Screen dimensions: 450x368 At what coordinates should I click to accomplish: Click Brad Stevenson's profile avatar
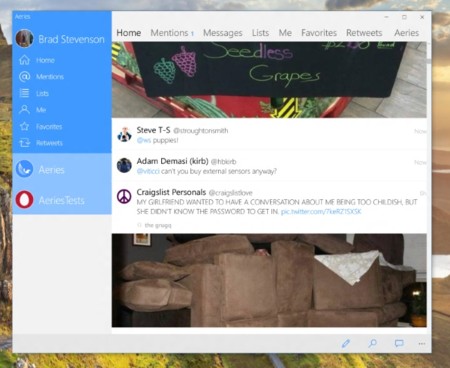(x=24, y=39)
